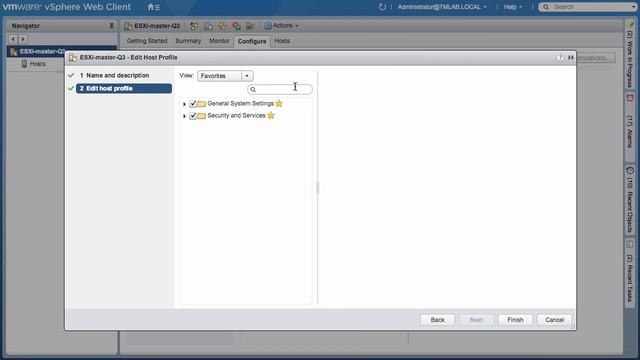Open the Actions dropdown menu
Image resolution: width=640 pixels, height=360 pixels.
point(281,26)
